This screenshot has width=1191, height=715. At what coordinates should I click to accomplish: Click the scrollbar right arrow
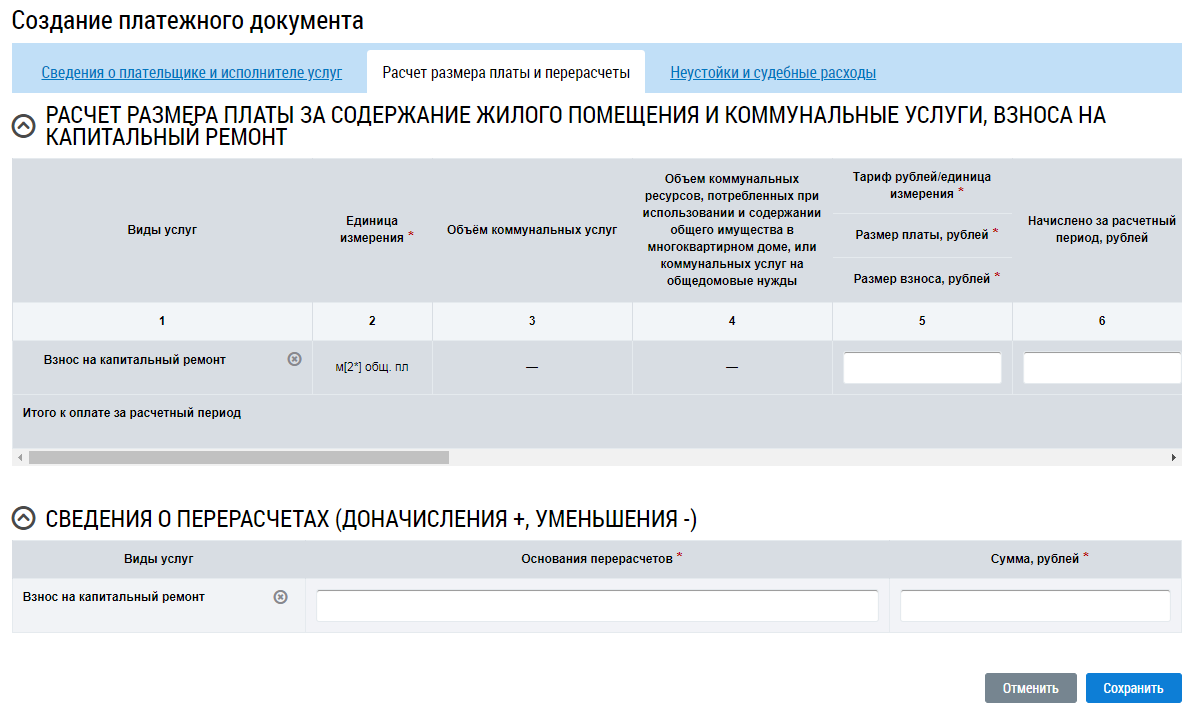click(1174, 457)
